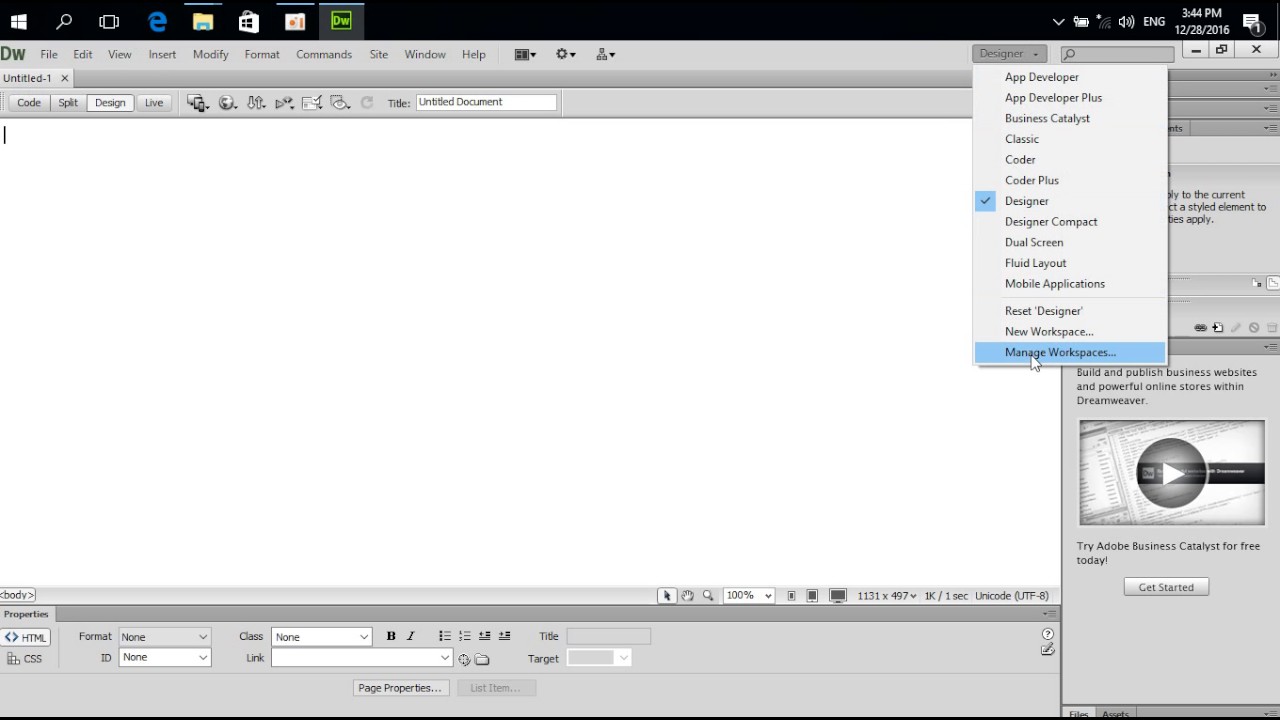This screenshot has width=1280, height=720.
Task: Switch to desktop size window icon
Action: click(x=838, y=596)
